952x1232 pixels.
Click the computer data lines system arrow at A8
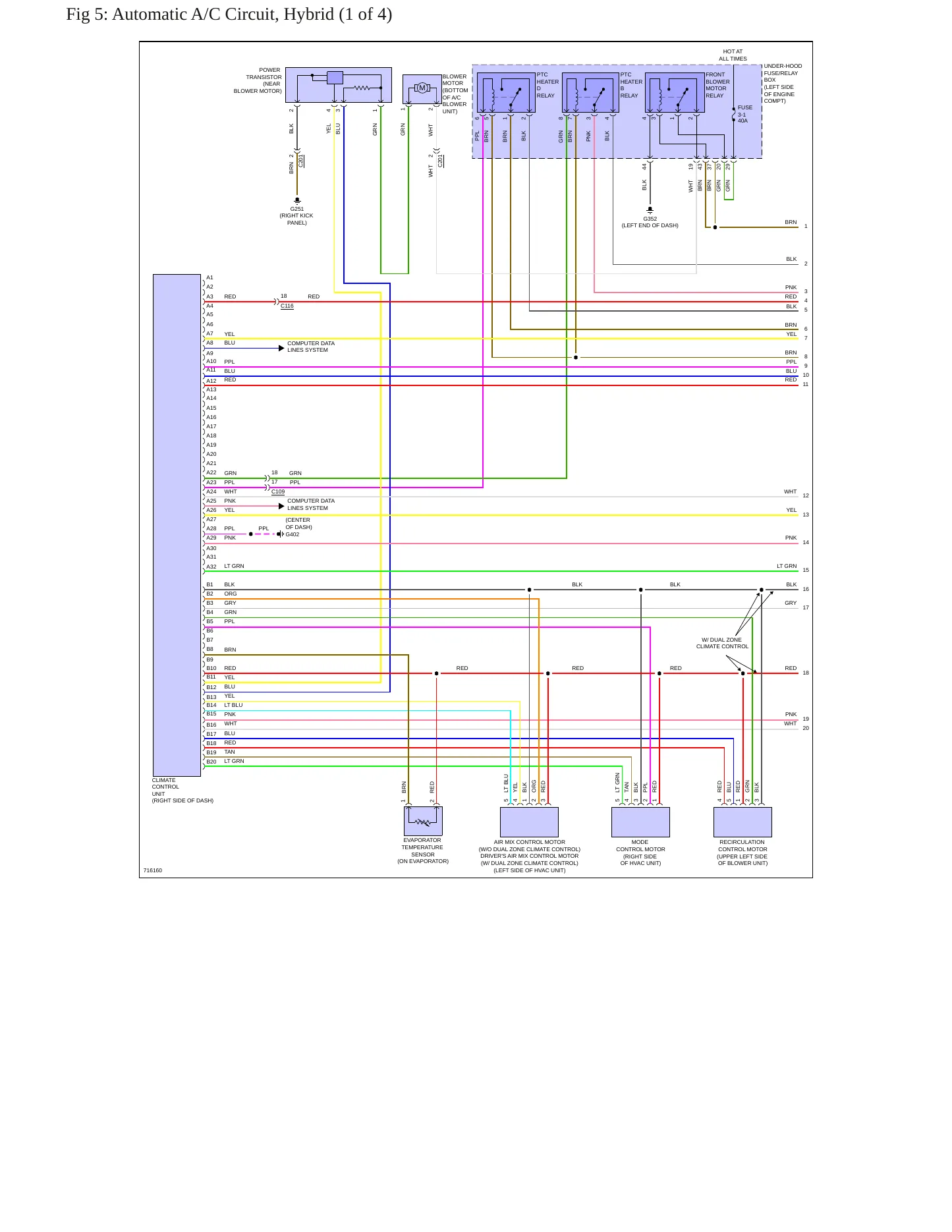click(282, 348)
